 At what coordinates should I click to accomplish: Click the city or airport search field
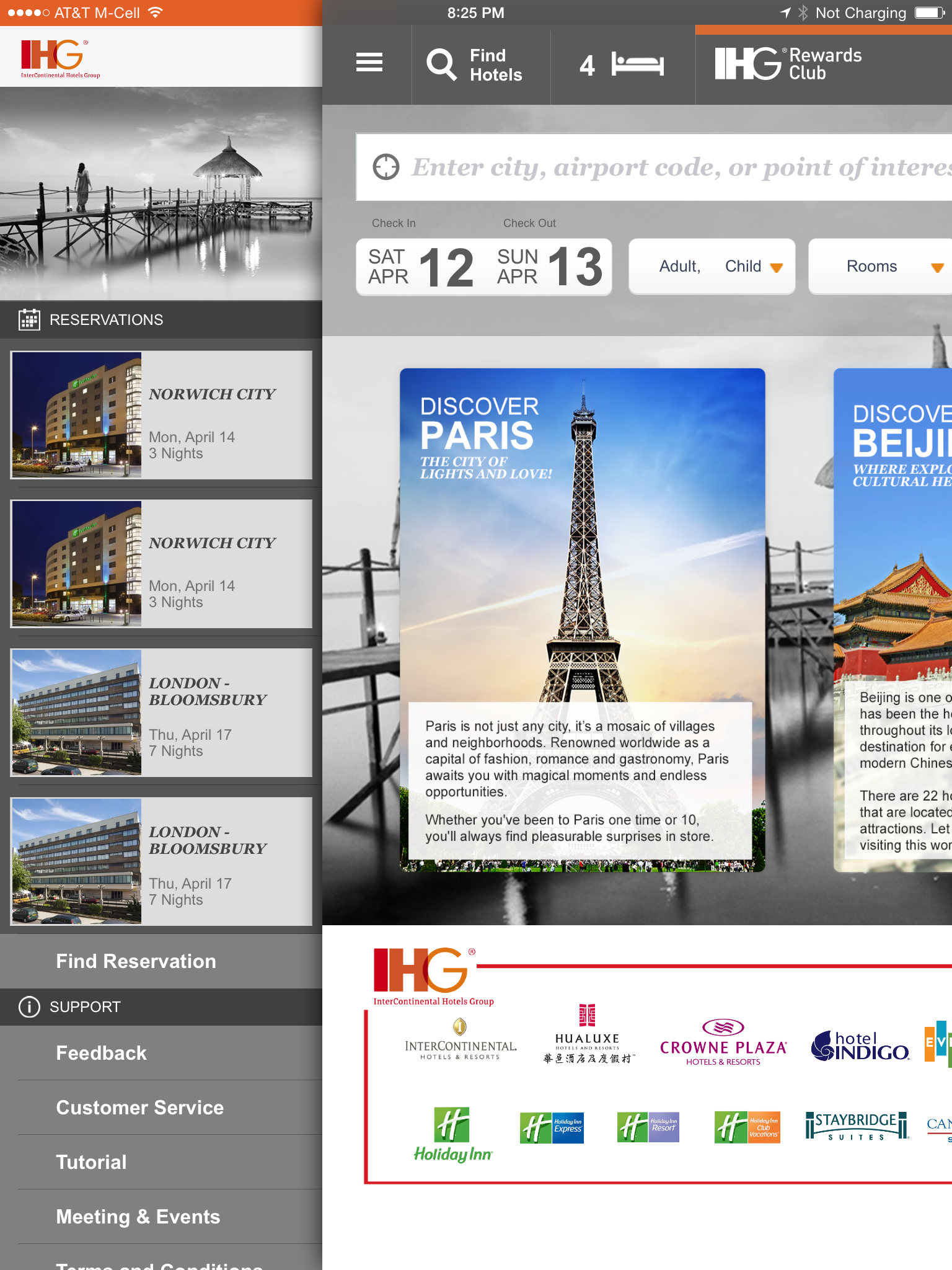pyautogui.click(x=654, y=167)
